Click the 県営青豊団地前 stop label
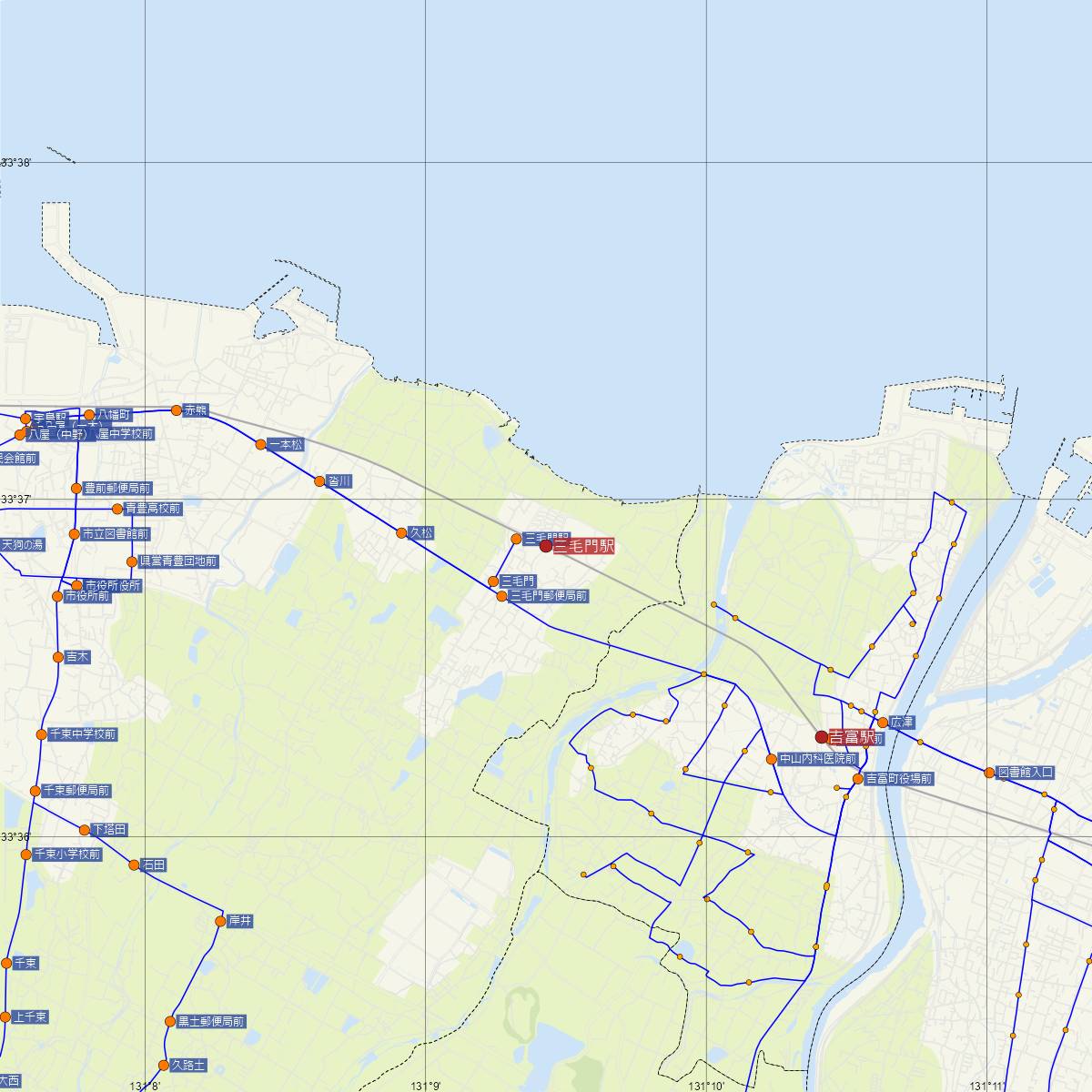 (x=178, y=561)
